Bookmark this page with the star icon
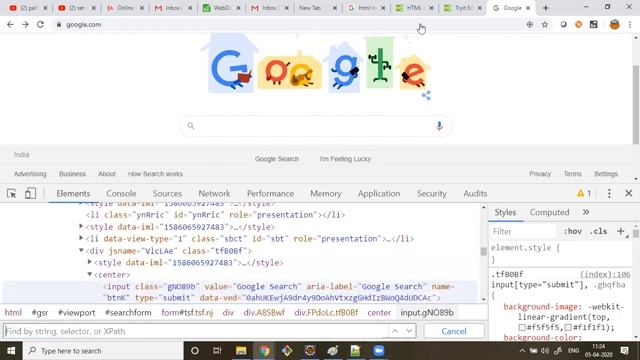Image resolution: width=640 pixels, height=360 pixels. pos(545,24)
